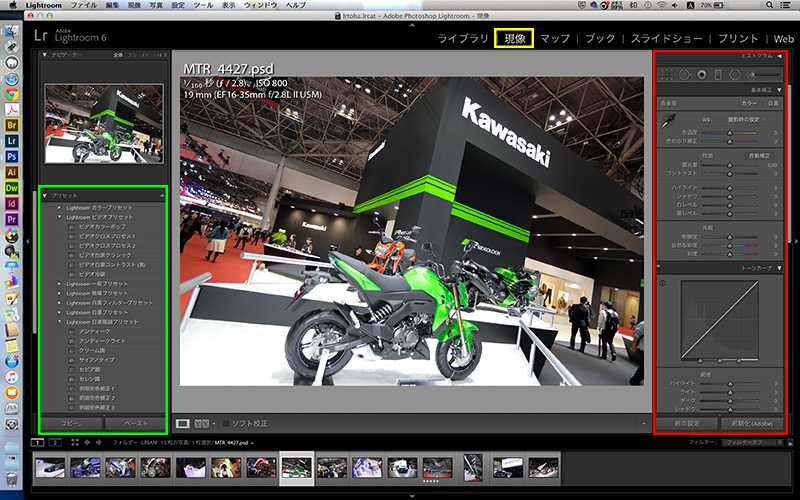Screen dimensions: 800x500
Task: Switch to Before/After YY view icon
Action: (x=202, y=423)
